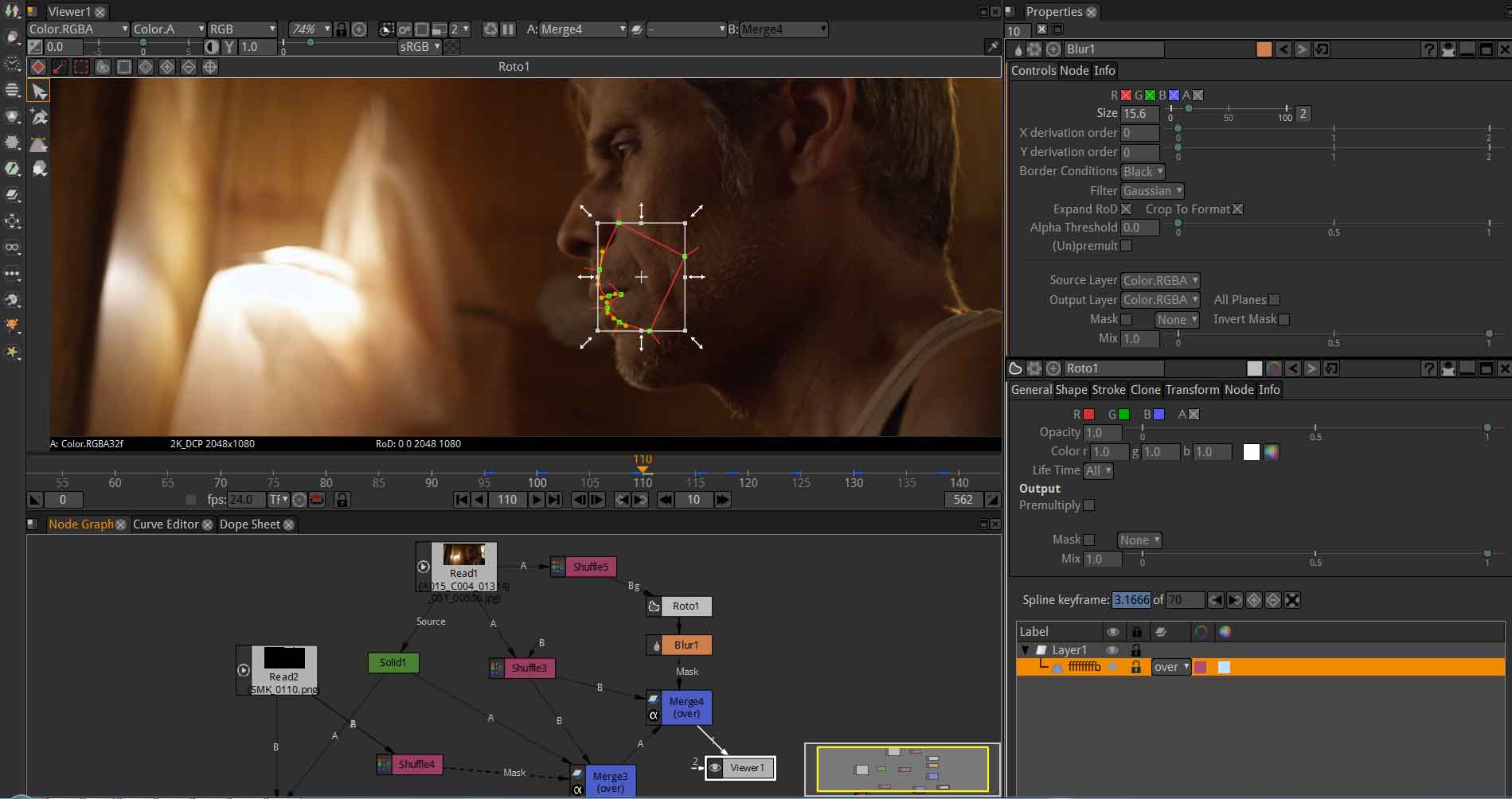Click the remove keyframe X icon beside Spline keyframe
This screenshot has width=1512, height=799.
point(1292,600)
